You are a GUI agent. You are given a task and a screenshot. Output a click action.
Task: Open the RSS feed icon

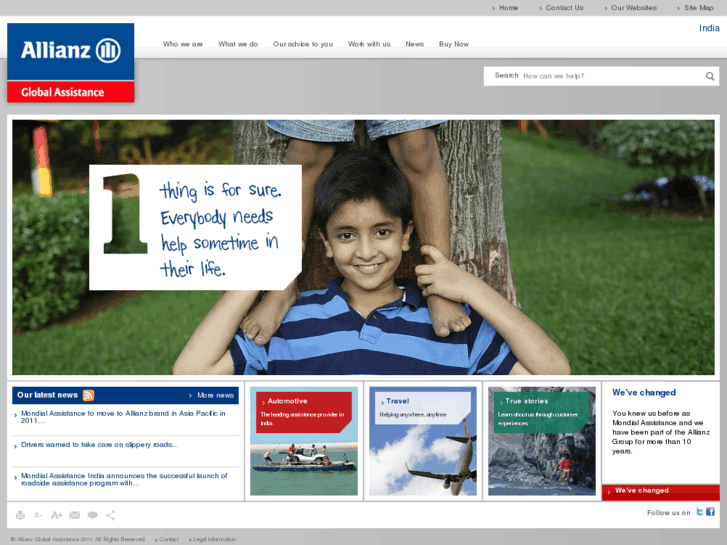pyautogui.click(x=88, y=395)
